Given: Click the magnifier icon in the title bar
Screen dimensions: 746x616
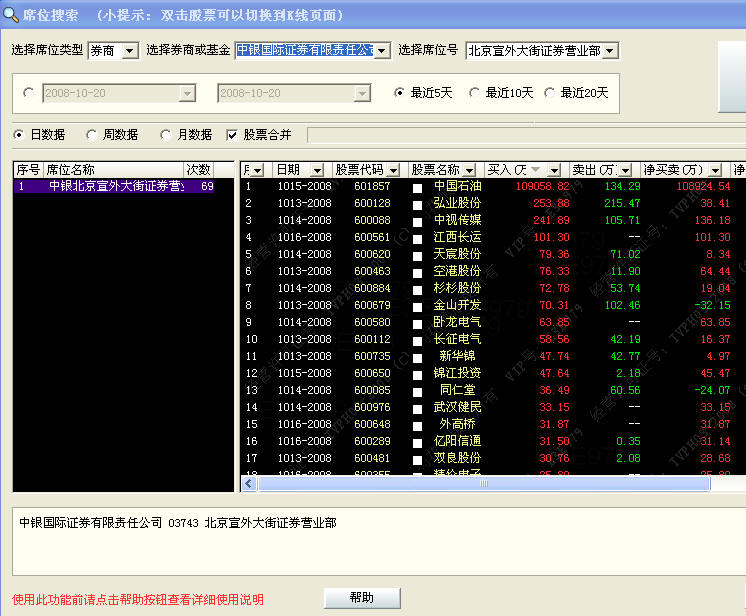Looking at the screenshot, I should [12, 15].
